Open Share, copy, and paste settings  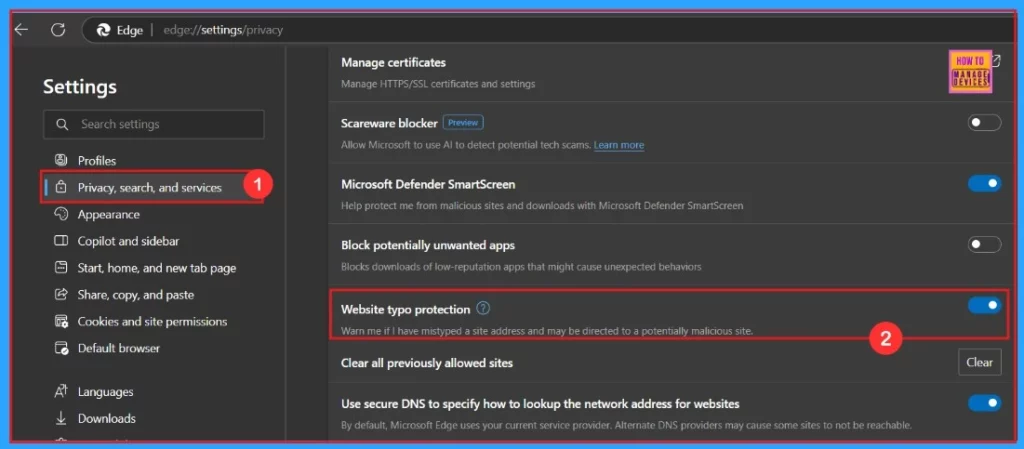click(x=136, y=295)
